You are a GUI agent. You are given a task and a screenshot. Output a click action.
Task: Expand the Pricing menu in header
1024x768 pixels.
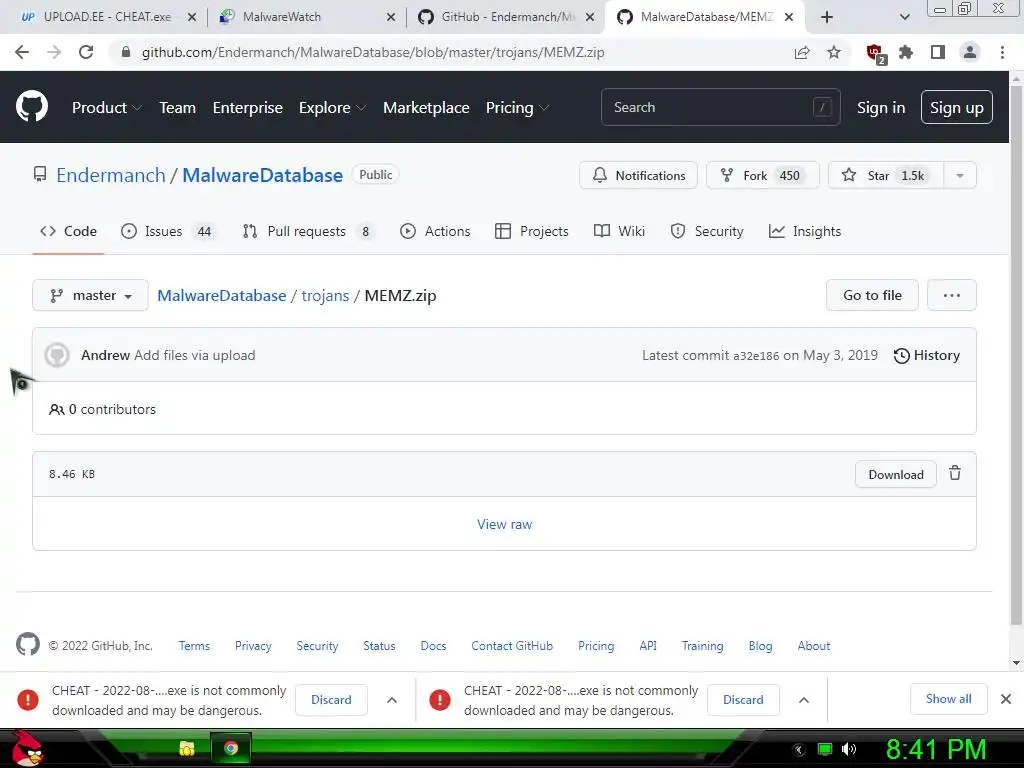[x=517, y=108]
